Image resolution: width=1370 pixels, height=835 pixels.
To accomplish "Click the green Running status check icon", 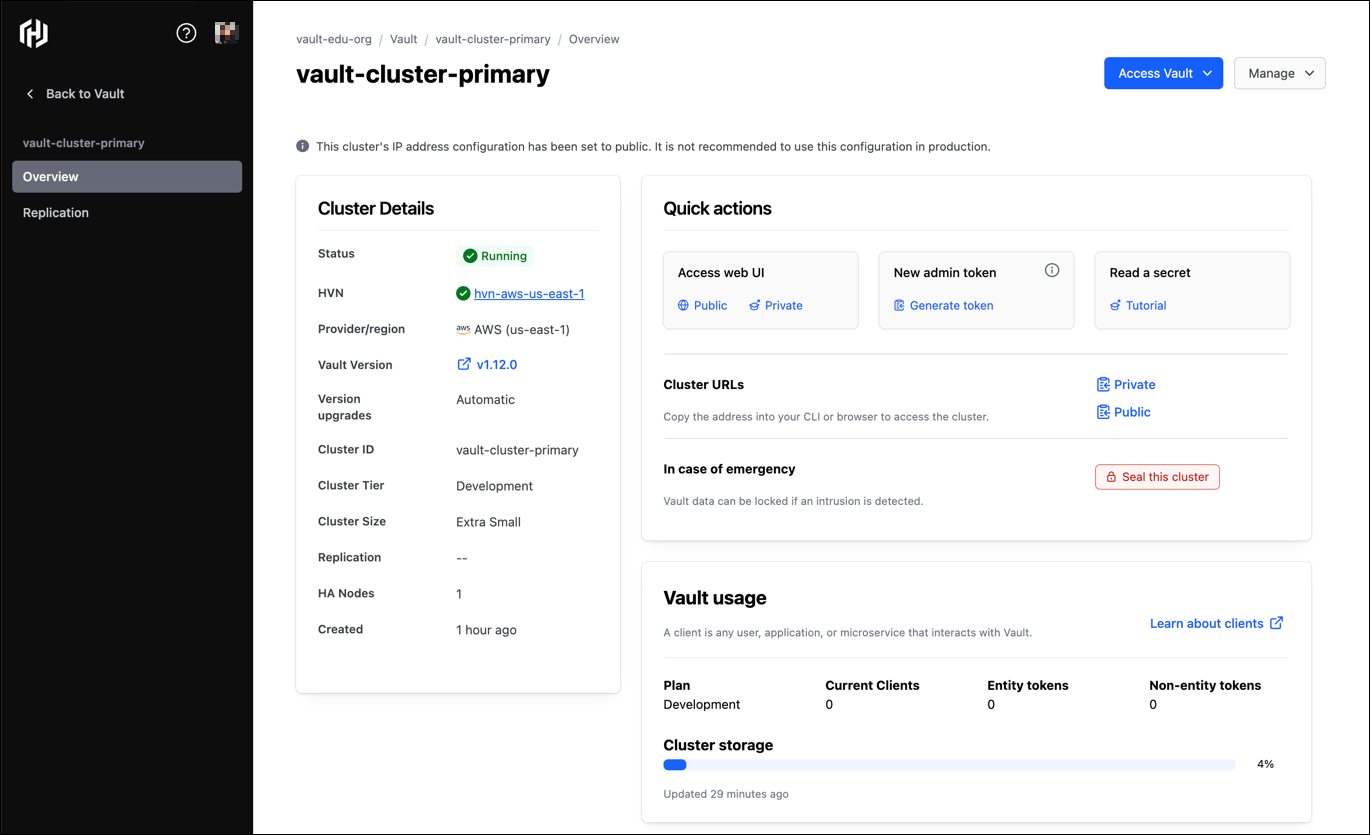I will coord(470,256).
